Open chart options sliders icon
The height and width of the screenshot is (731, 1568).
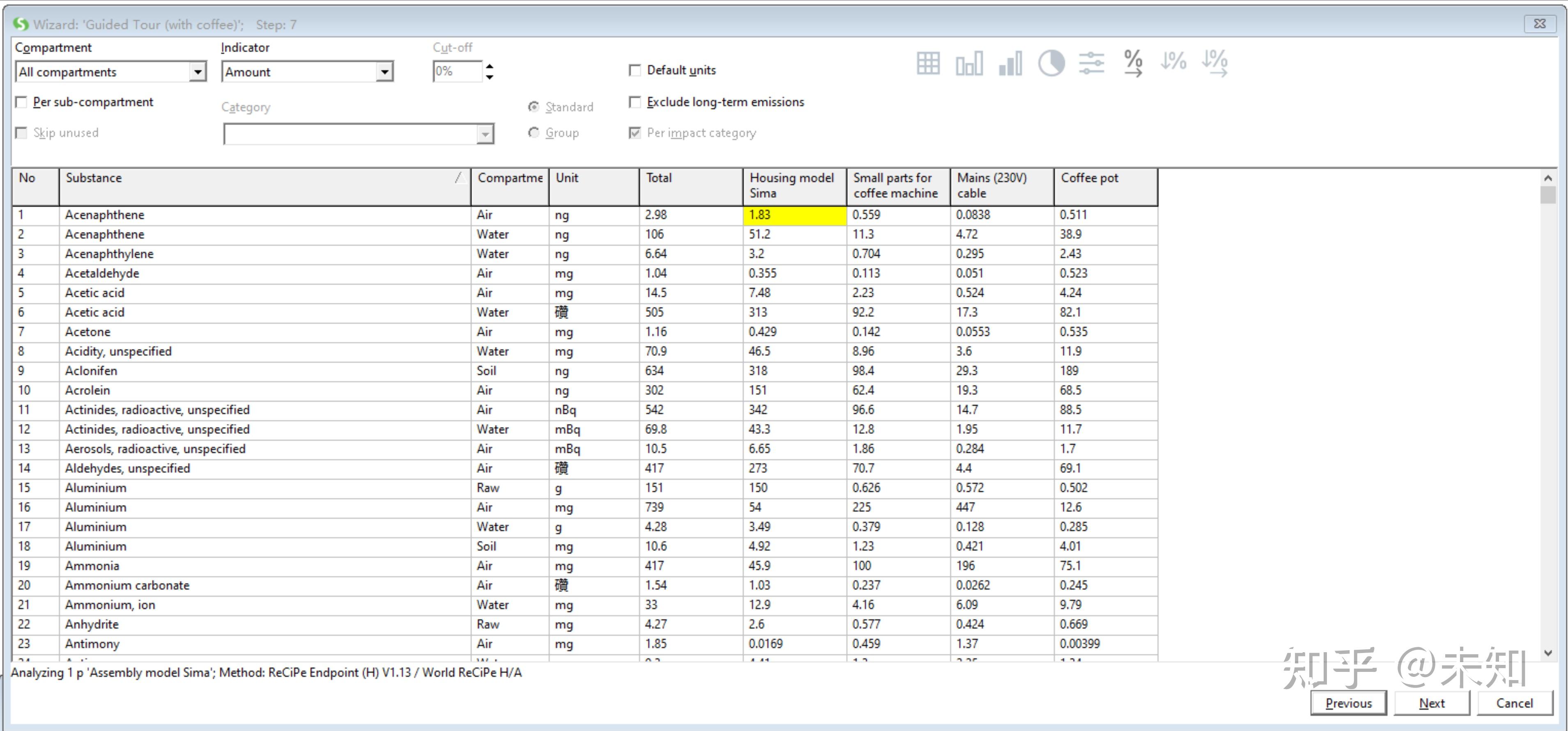coord(1091,63)
